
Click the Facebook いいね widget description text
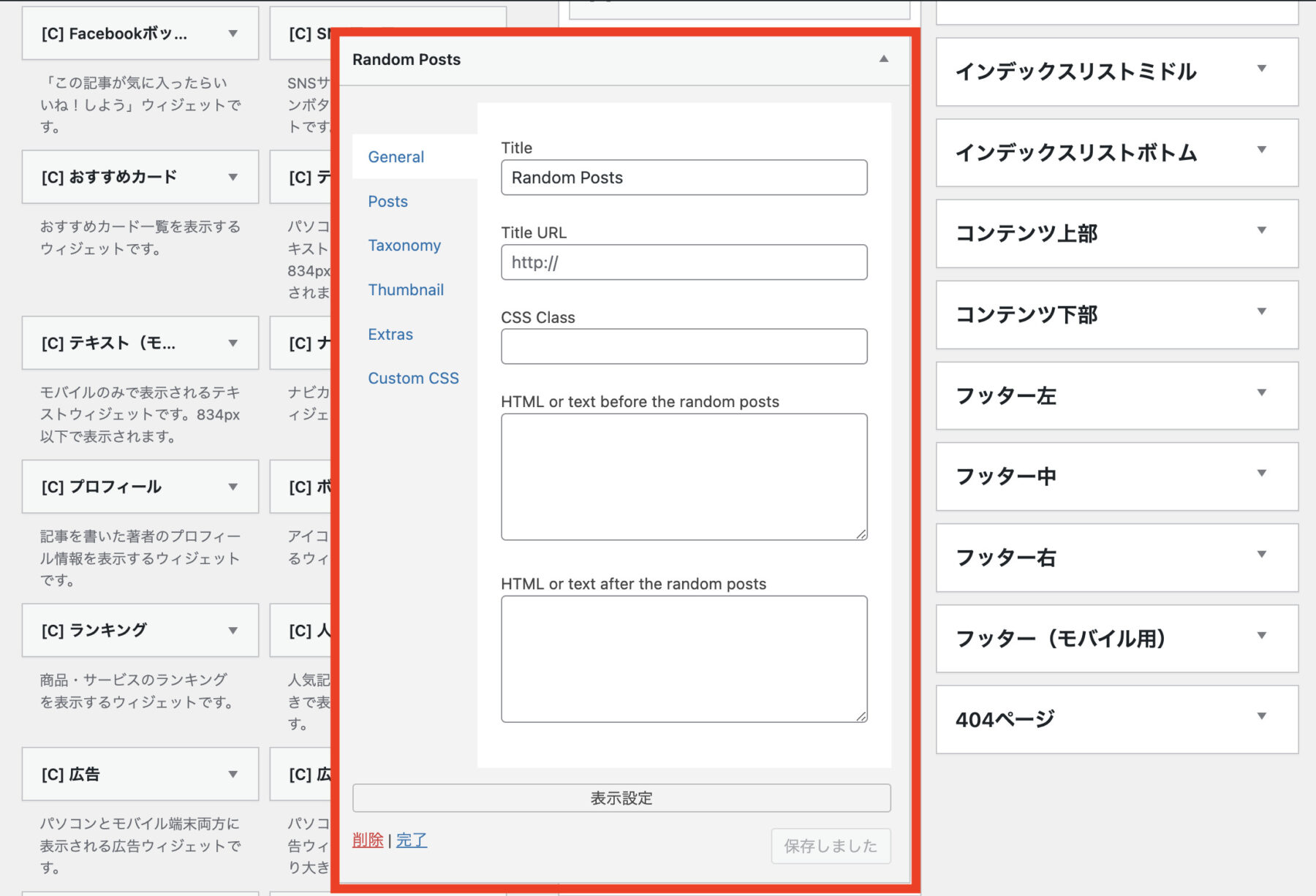click(140, 105)
